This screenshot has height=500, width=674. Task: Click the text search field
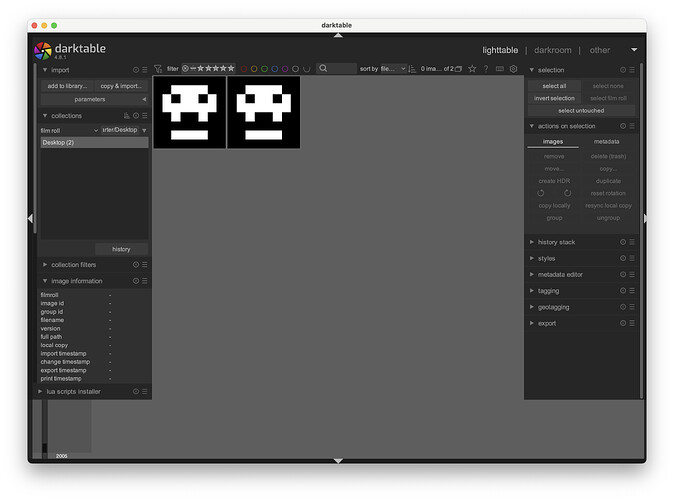pos(337,68)
